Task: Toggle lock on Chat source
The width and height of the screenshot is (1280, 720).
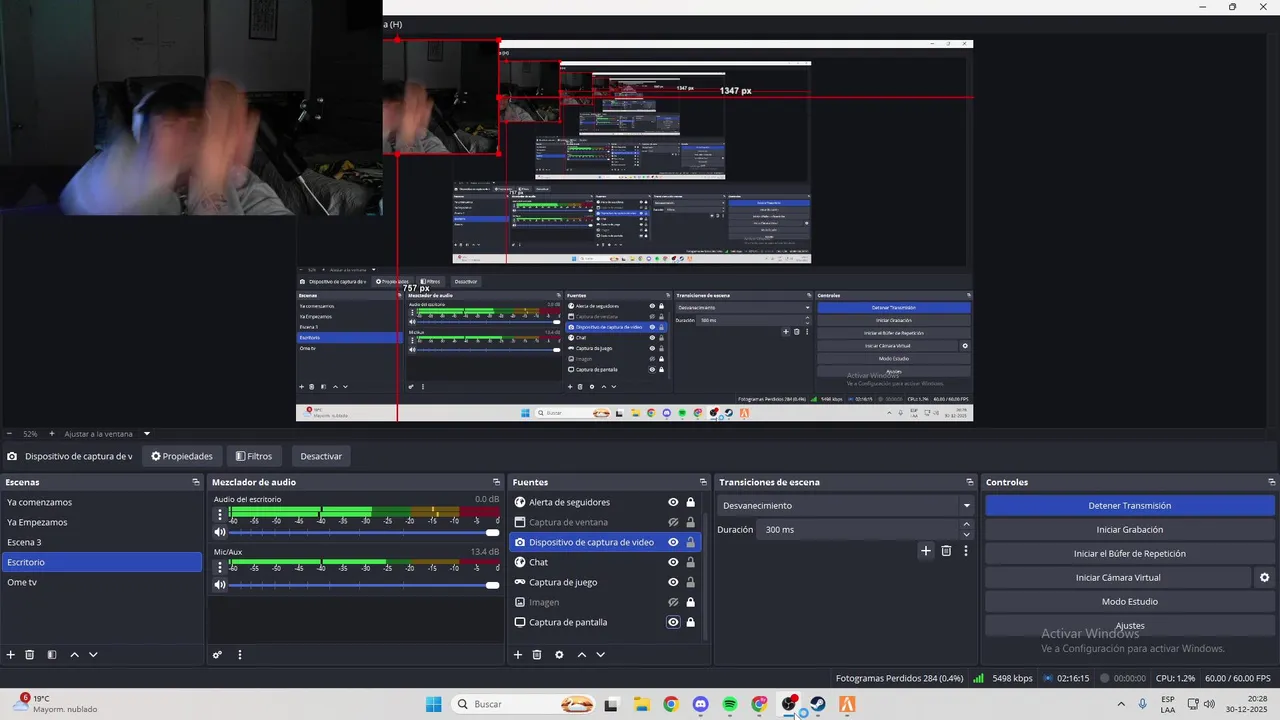Action: tap(690, 562)
